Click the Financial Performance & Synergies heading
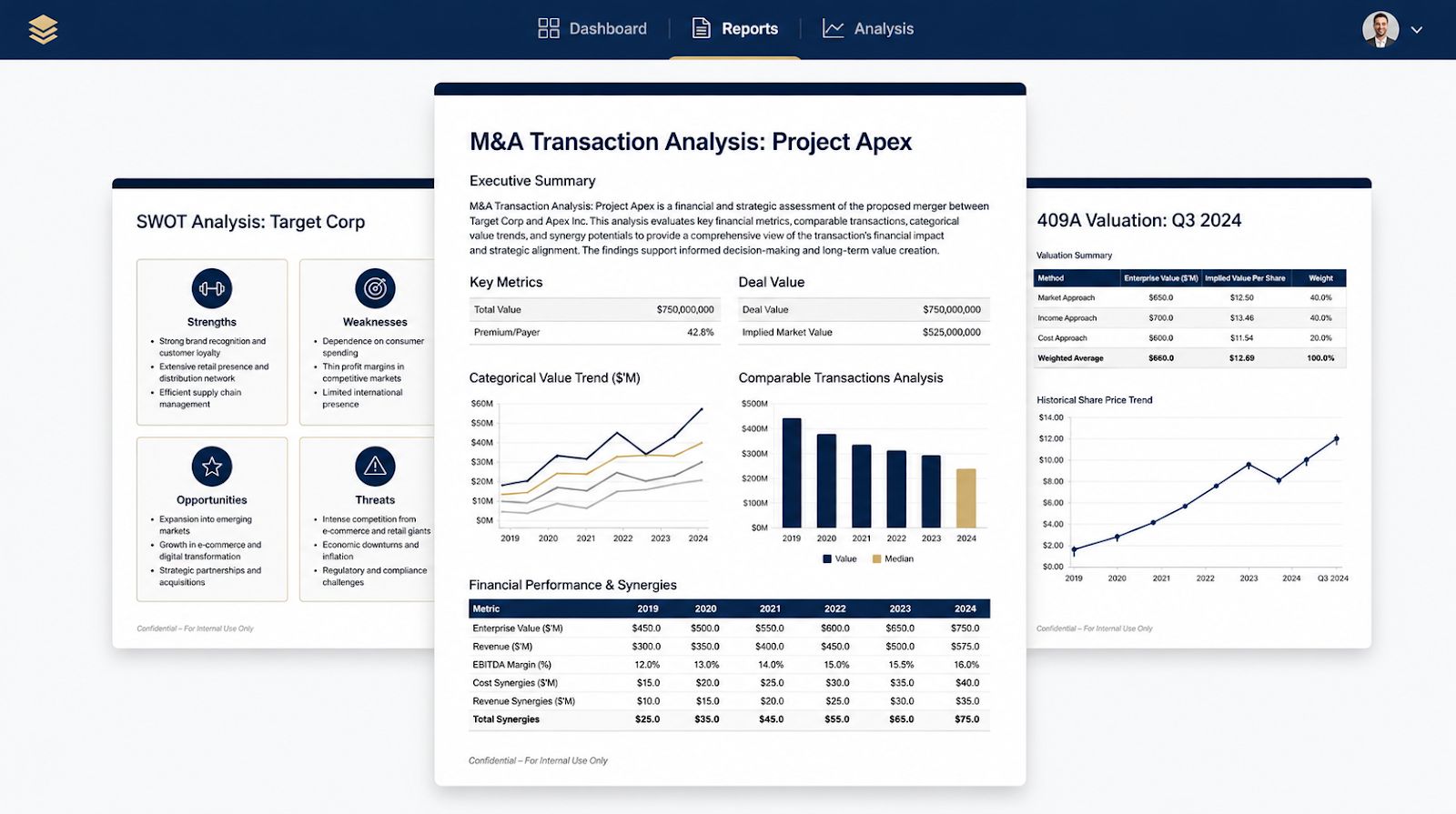 pos(572,585)
